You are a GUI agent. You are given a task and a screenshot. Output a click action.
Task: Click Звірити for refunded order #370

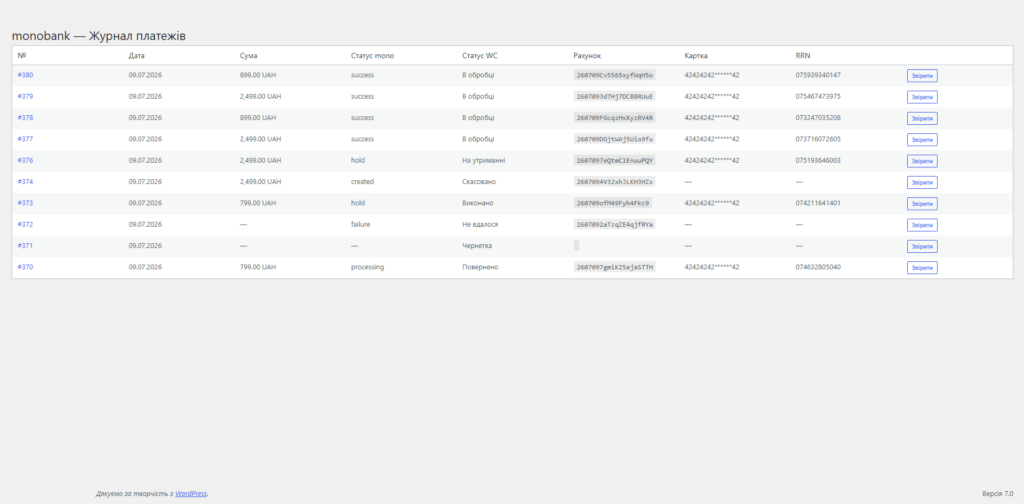click(x=922, y=268)
